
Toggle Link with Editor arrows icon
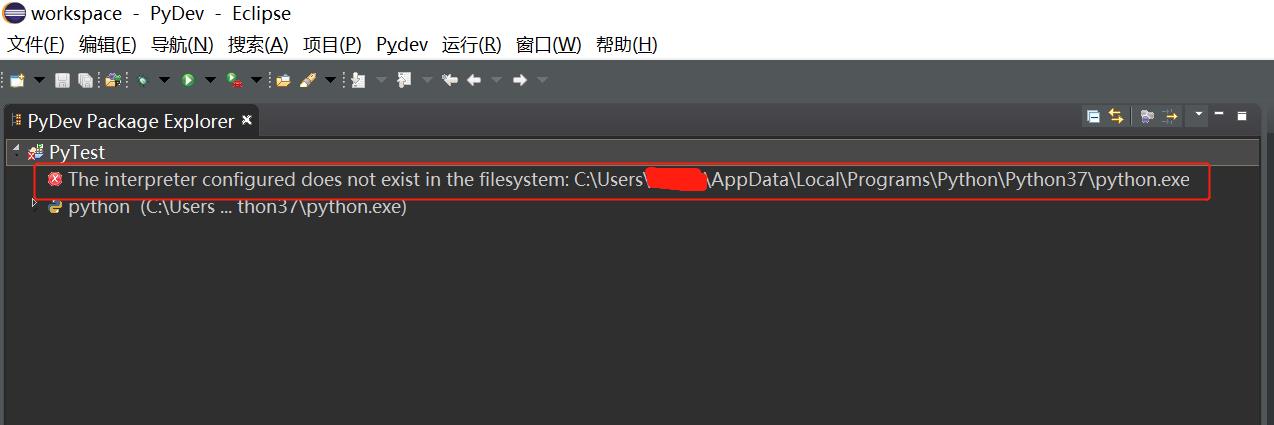pyautogui.click(x=1116, y=117)
